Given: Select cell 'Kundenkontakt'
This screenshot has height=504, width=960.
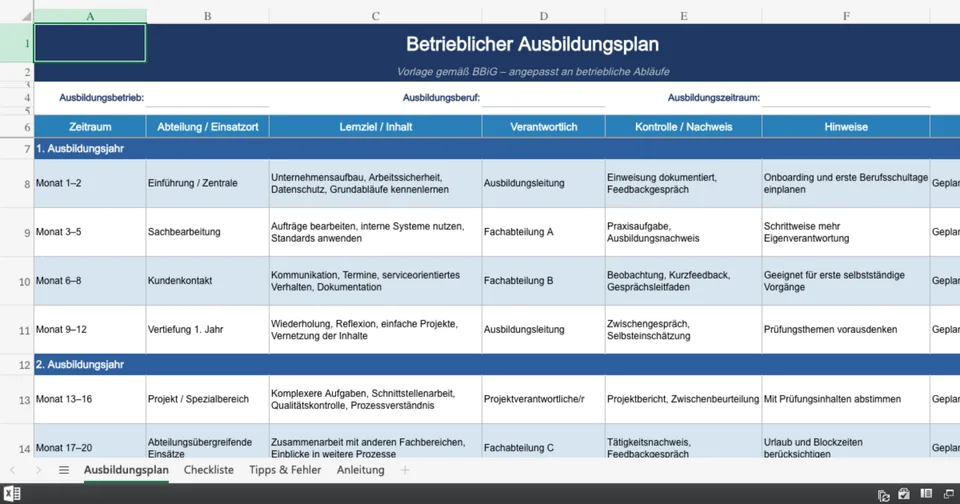Looking at the screenshot, I should (208, 281).
